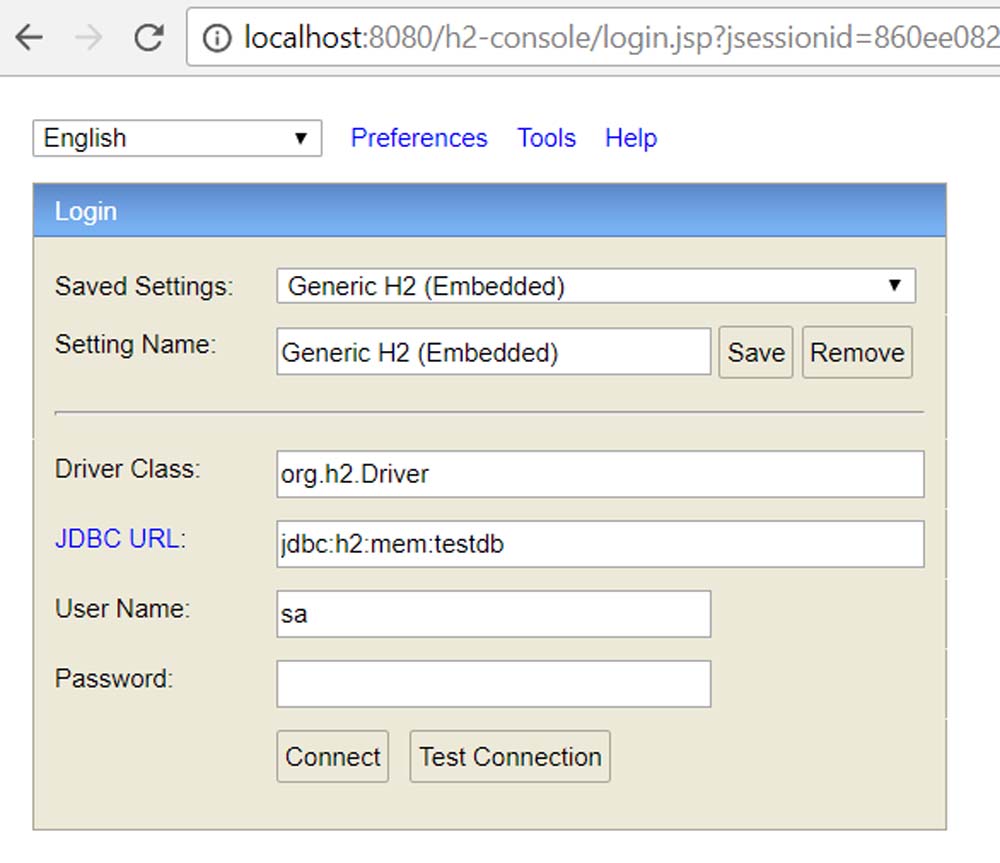
Task: Reload the H2 console page
Action: pyautogui.click(x=149, y=38)
